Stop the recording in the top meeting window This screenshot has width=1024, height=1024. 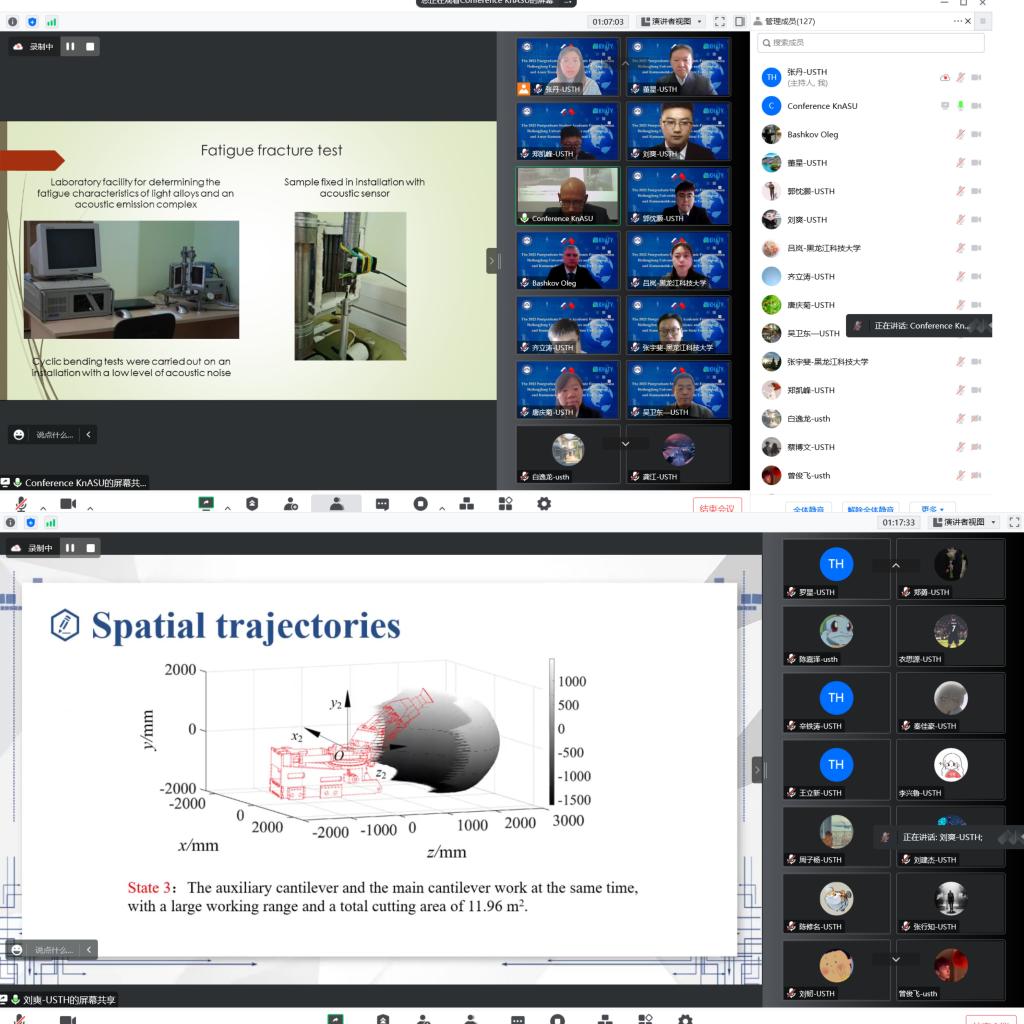click(x=90, y=46)
